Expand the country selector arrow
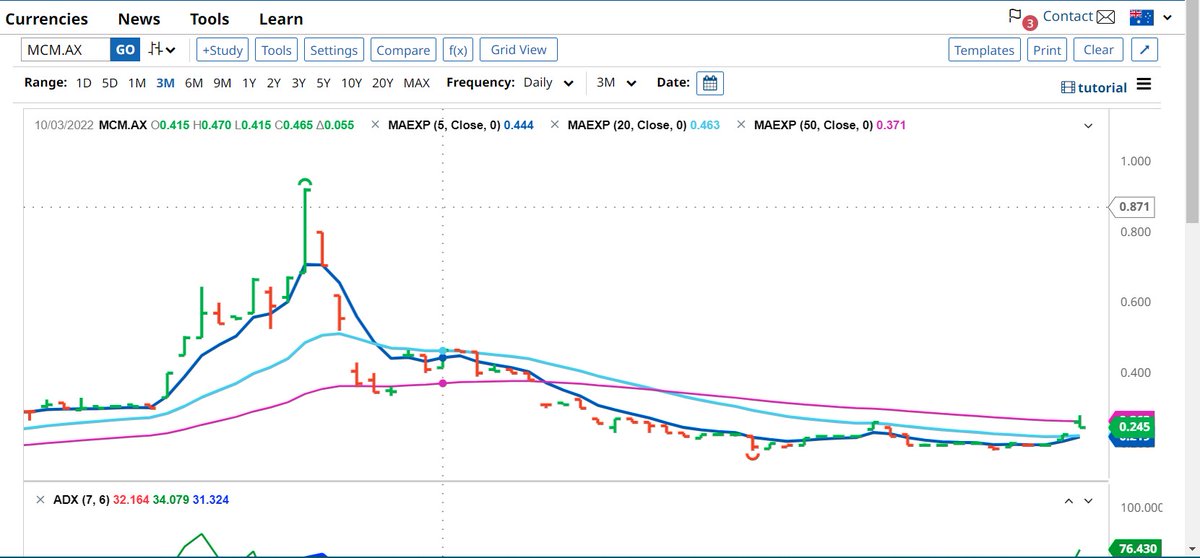Viewport: 1200px width, 558px height. click(1169, 17)
